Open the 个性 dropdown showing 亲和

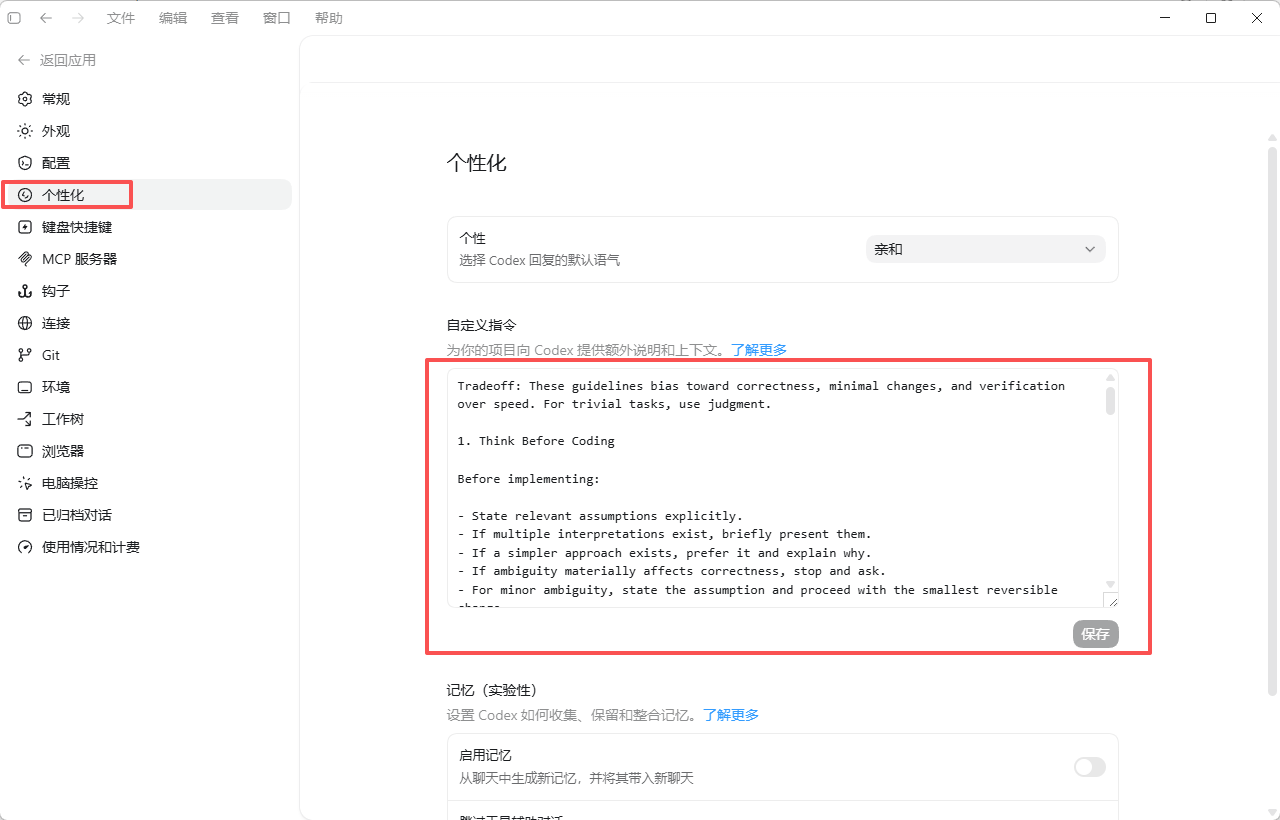(985, 249)
